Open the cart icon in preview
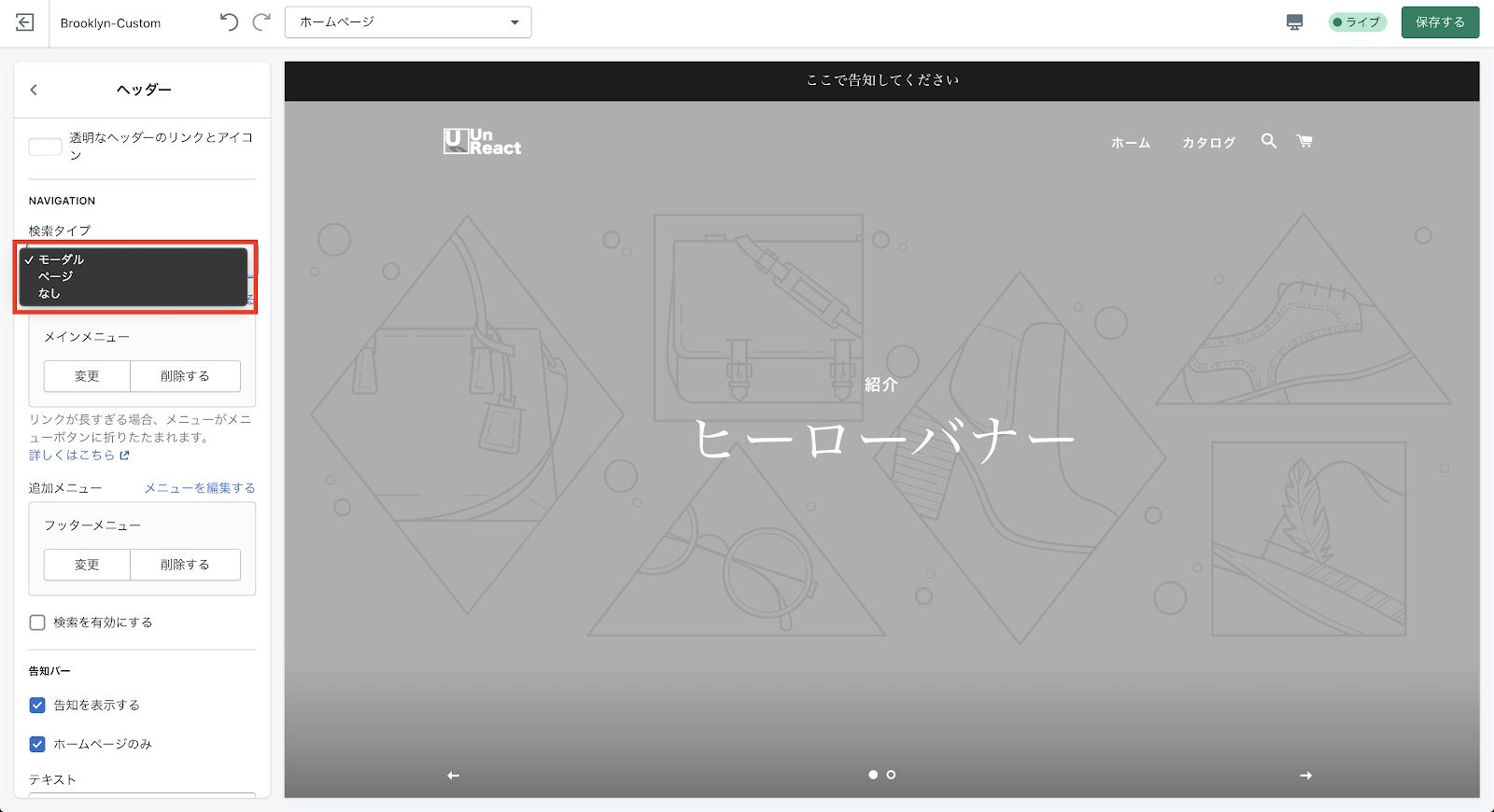Viewport: 1494px width, 812px height. (1304, 141)
